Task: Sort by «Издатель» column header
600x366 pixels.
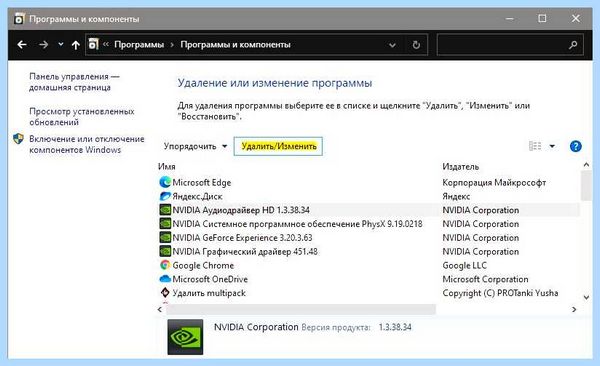Action: coord(460,167)
